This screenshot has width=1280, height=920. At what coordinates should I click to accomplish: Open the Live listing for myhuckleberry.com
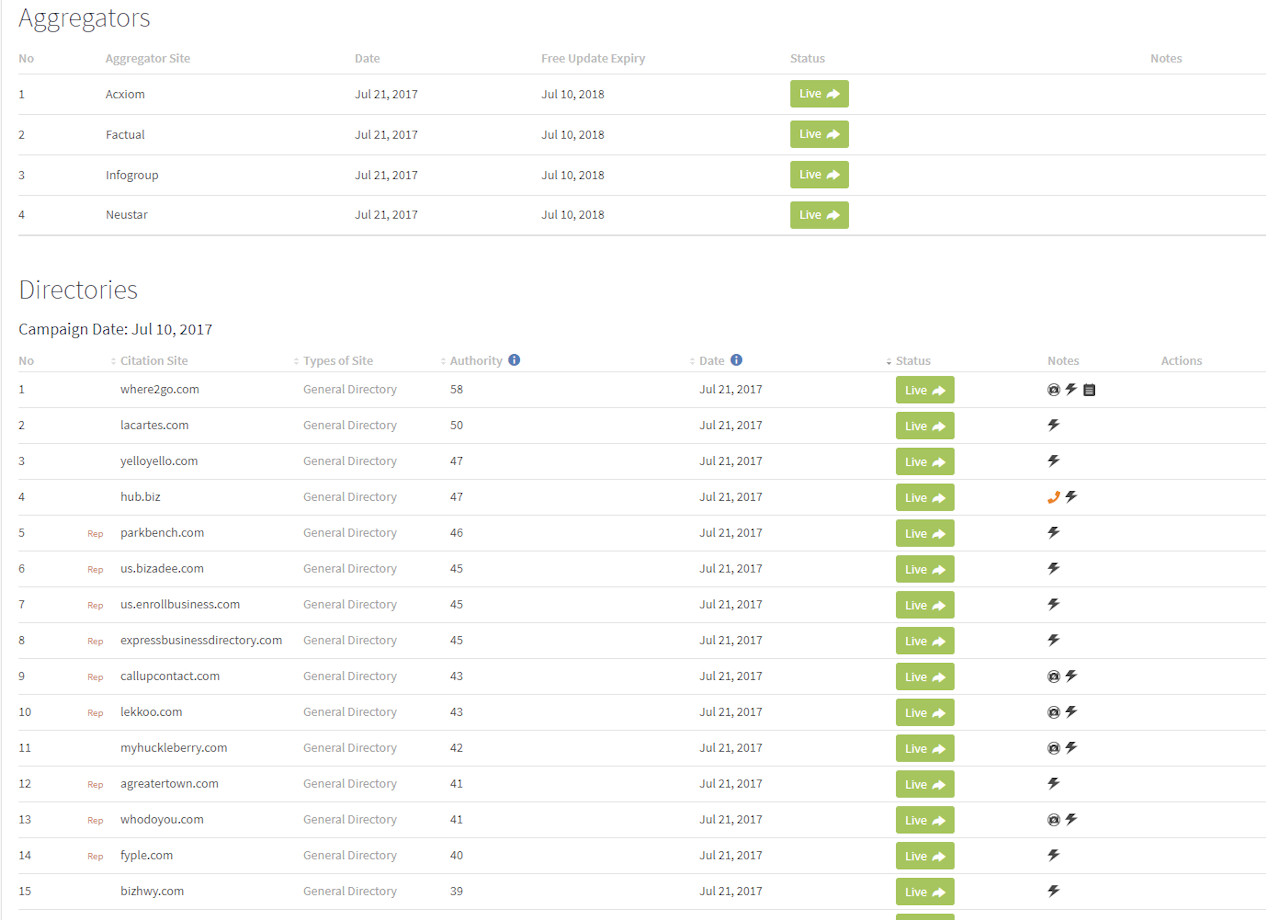(925, 749)
